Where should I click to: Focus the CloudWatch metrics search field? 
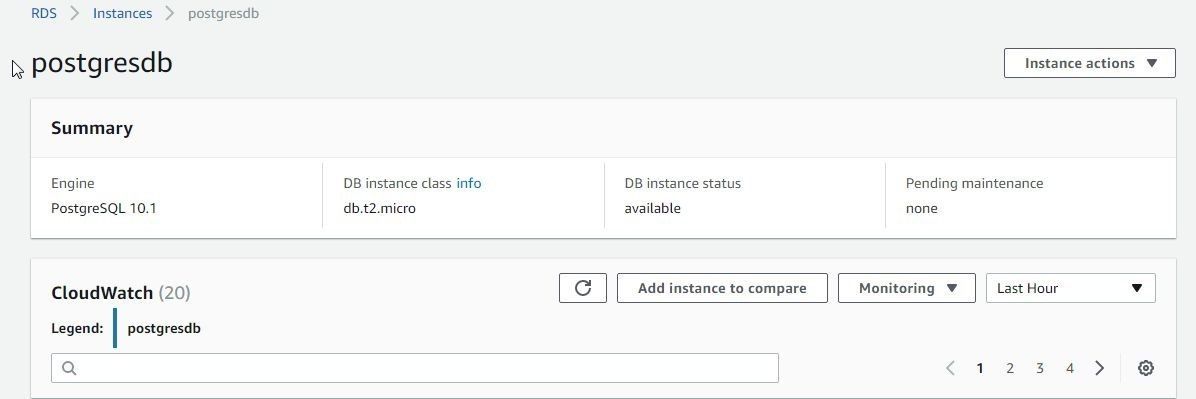coord(415,368)
